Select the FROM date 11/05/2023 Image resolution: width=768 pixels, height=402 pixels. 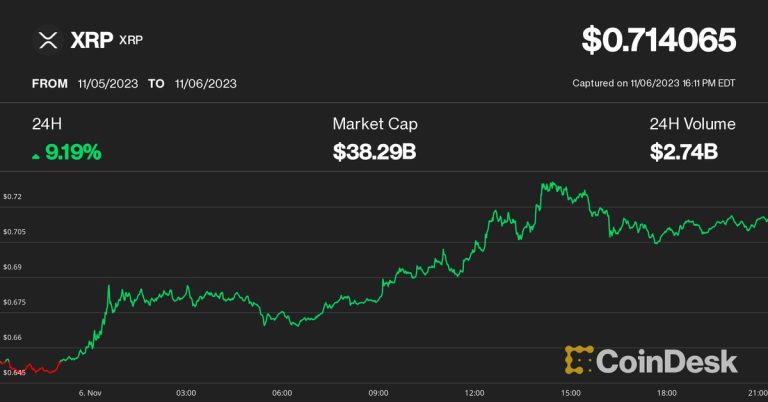tap(107, 84)
